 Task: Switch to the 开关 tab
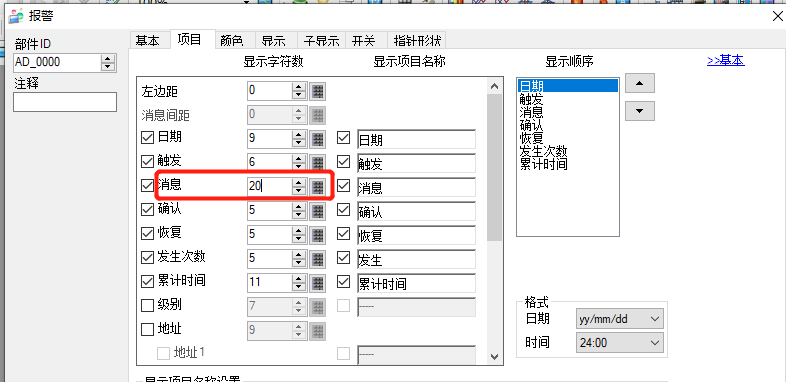coord(366,41)
